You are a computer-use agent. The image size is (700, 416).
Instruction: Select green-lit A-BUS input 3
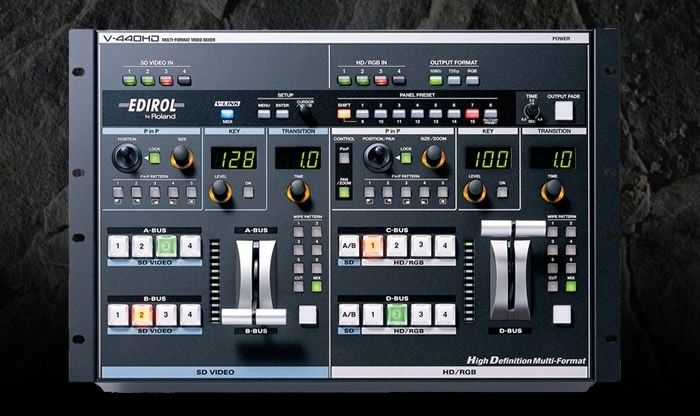(166, 246)
